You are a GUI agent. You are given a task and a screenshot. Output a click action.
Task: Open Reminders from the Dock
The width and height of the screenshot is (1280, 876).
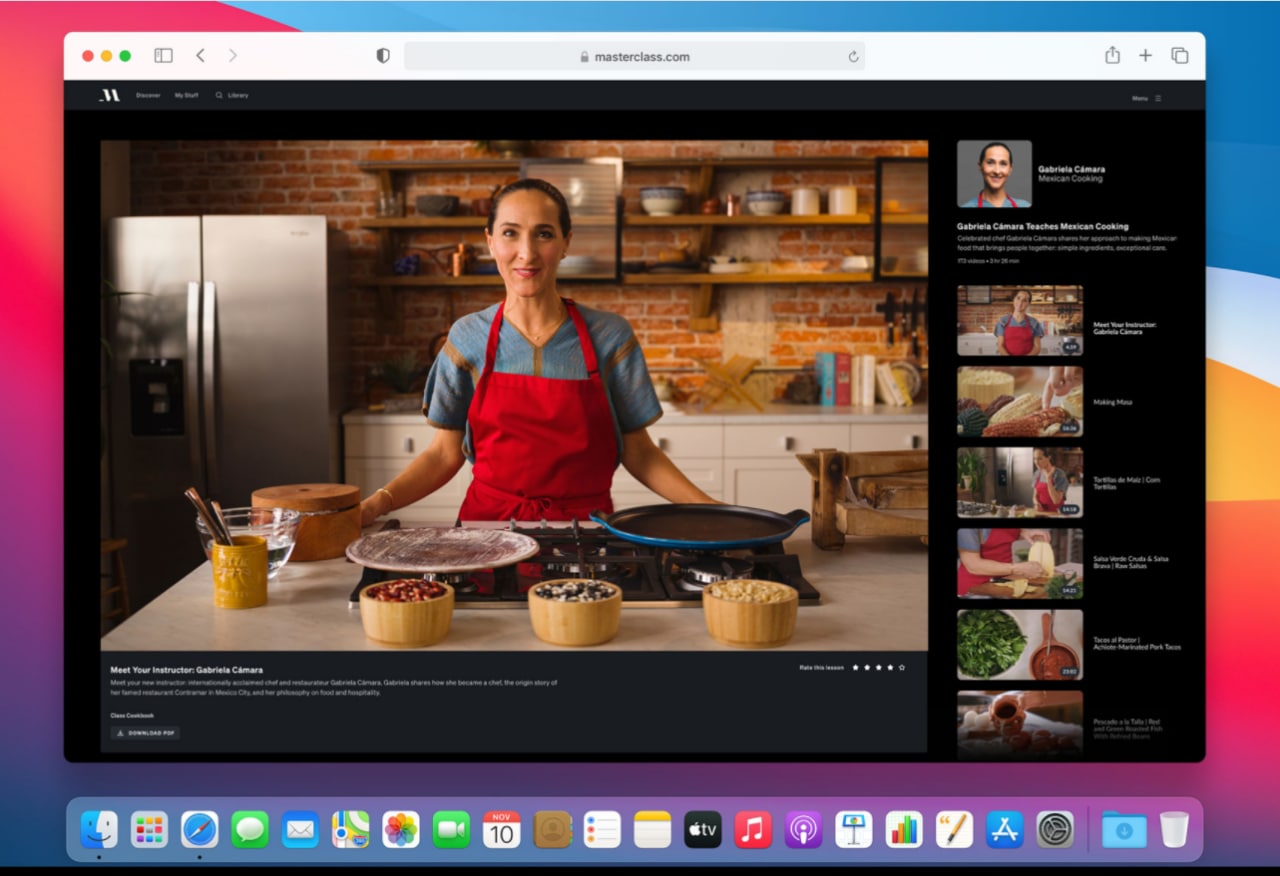click(x=602, y=829)
